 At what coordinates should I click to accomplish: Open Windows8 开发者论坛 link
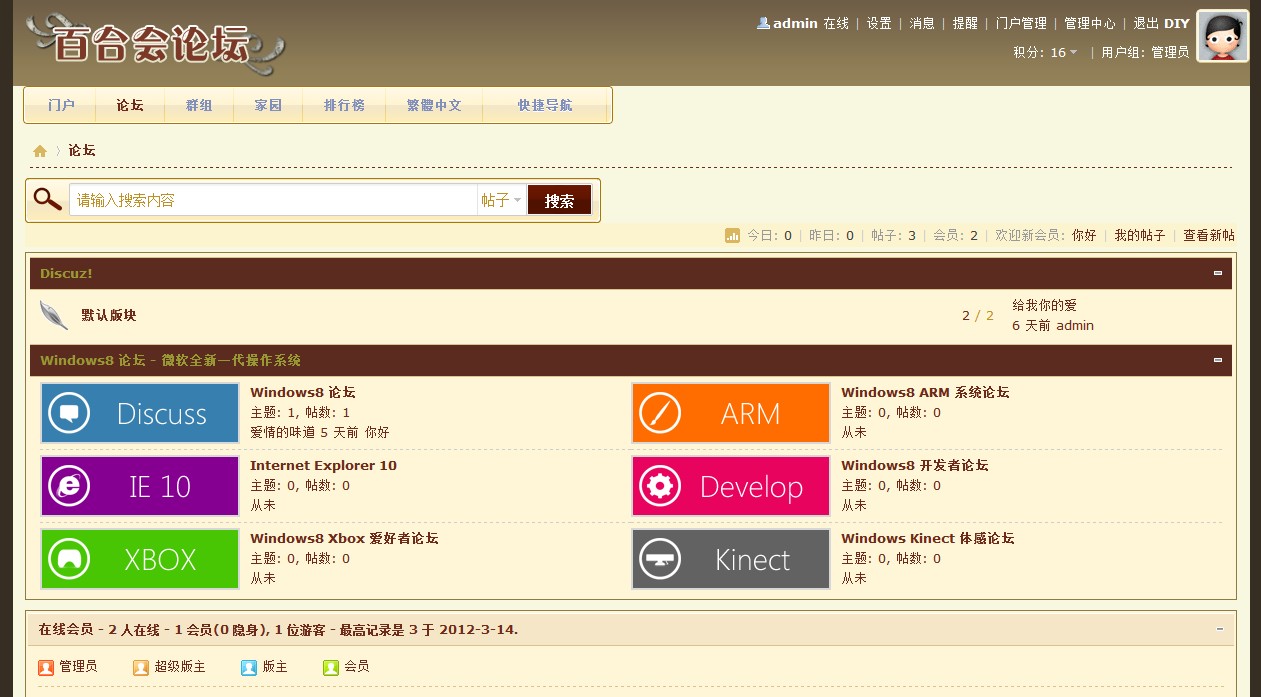[915, 466]
